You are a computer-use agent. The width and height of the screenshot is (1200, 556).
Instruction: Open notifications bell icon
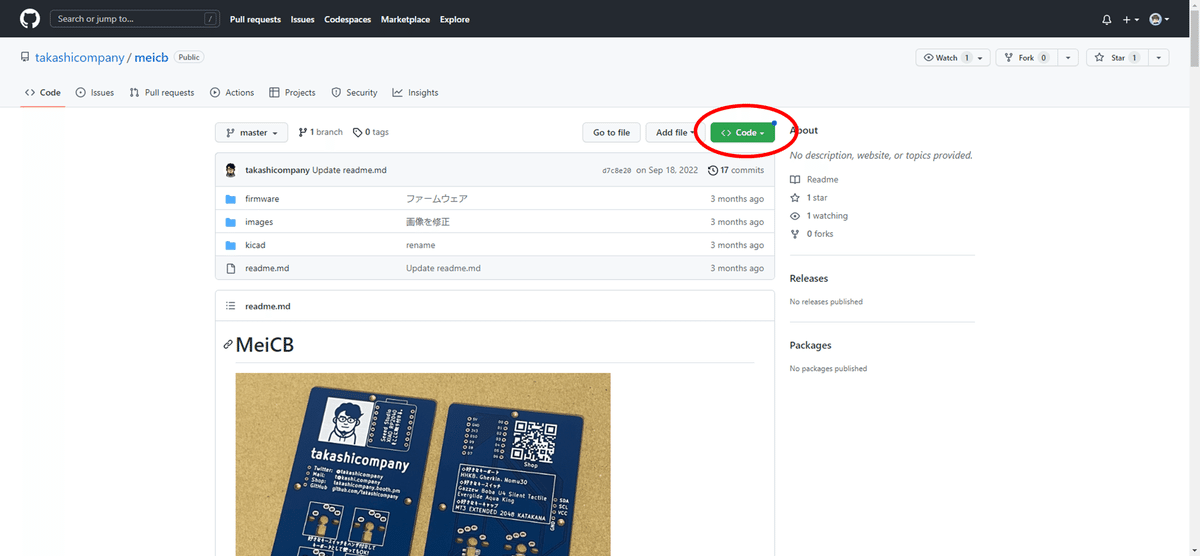click(x=1107, y=20)
